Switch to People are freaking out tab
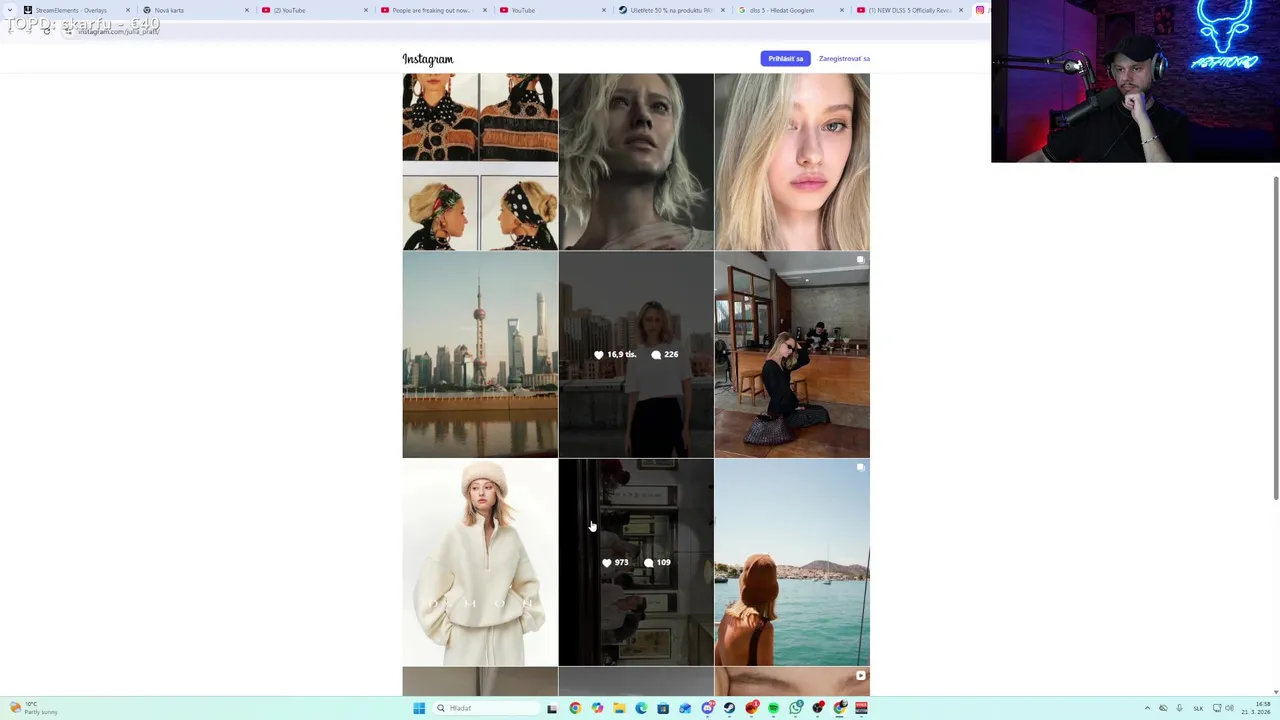This screenshot has width=1280, height=720. 432,10
